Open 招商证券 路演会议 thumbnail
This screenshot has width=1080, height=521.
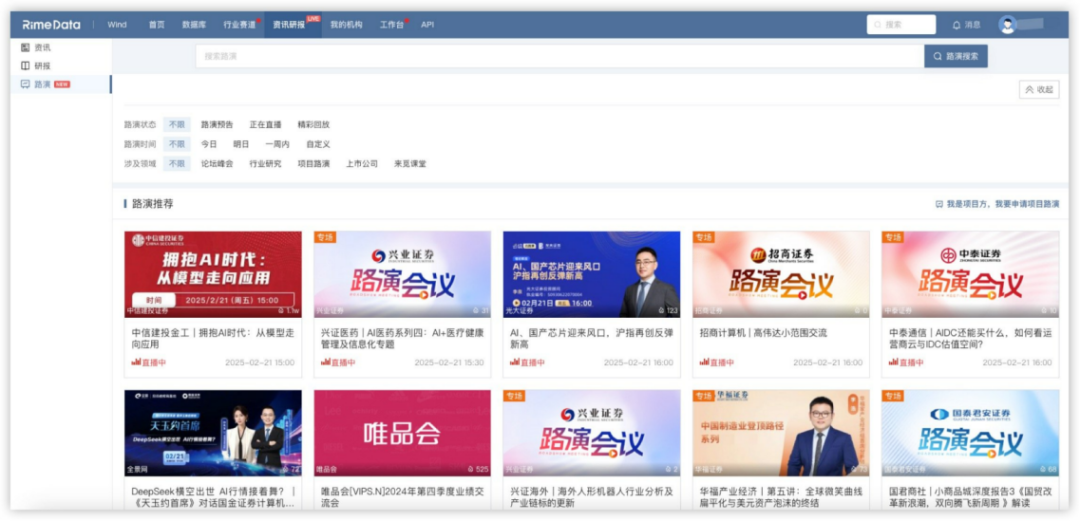pos(781,274)
